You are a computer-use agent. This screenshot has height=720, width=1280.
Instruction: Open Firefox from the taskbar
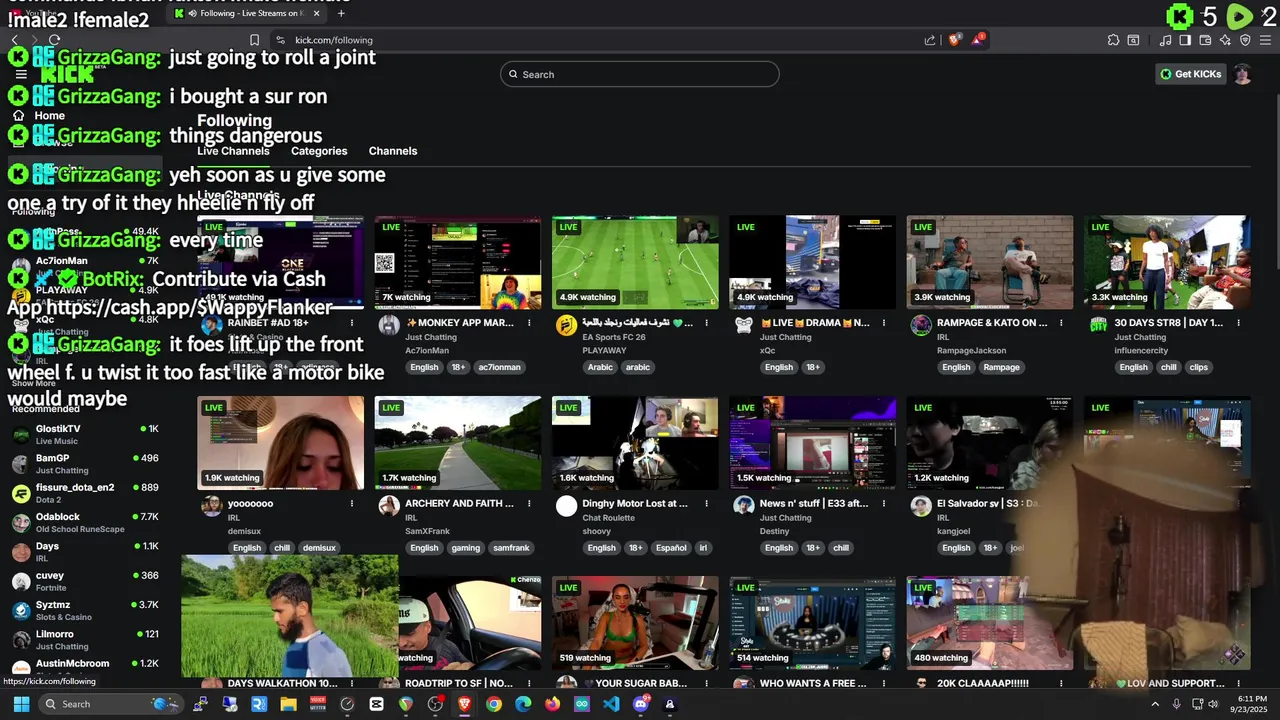pyautogui.click(x=553, y=704)
